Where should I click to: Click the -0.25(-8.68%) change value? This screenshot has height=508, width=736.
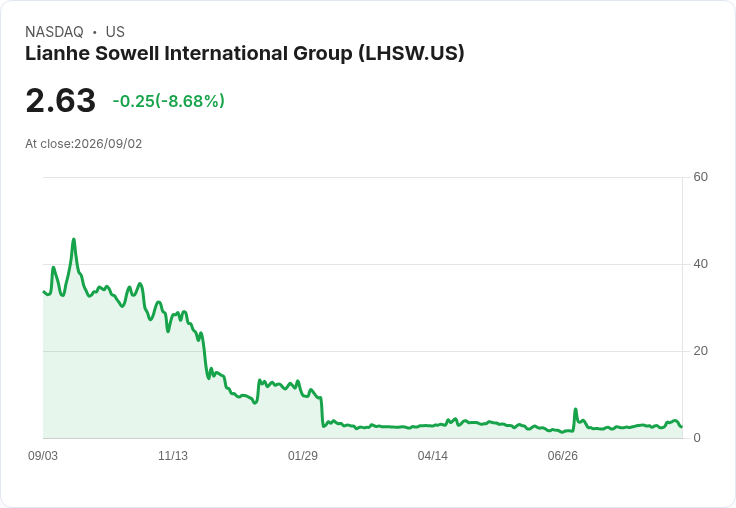pyautogui.click(x=169, y=101)
